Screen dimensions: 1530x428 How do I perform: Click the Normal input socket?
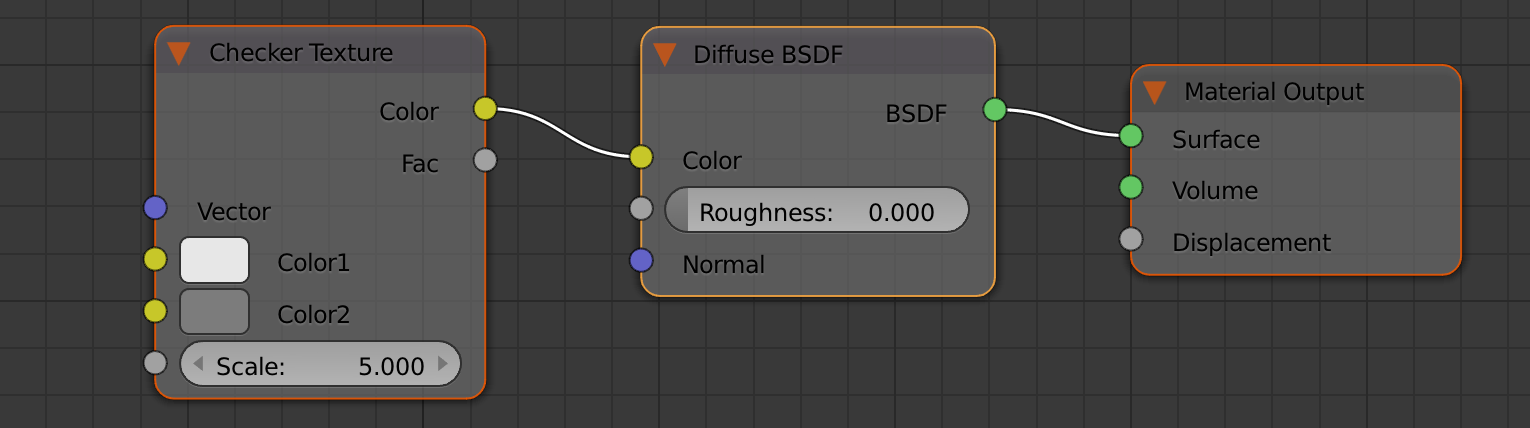coord(641,261)
